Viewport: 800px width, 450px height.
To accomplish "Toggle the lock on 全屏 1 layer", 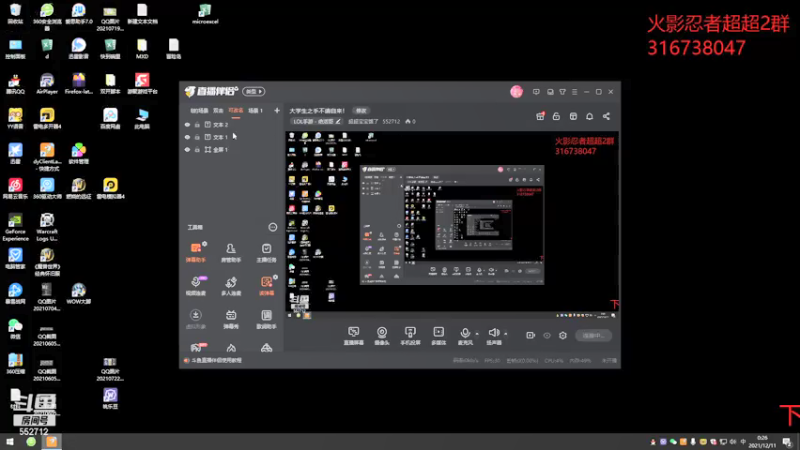I will 197,149.
